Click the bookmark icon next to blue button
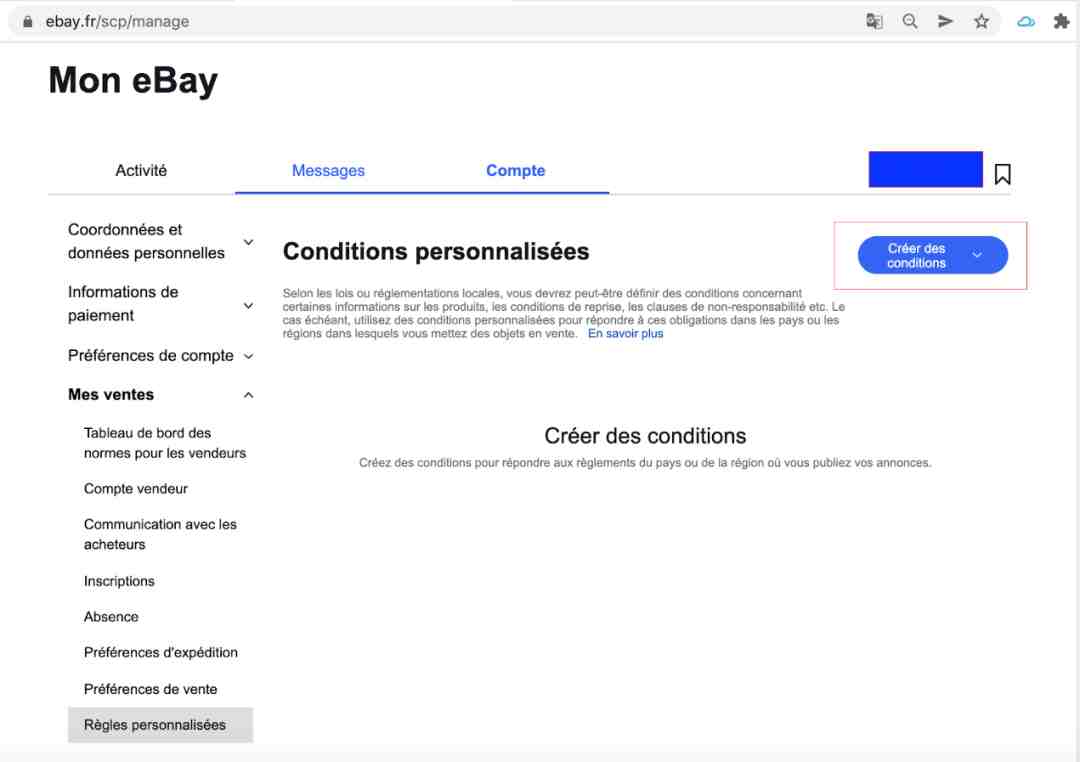The height and width of the screenshot is (762, 1080). pos(1003,174)
